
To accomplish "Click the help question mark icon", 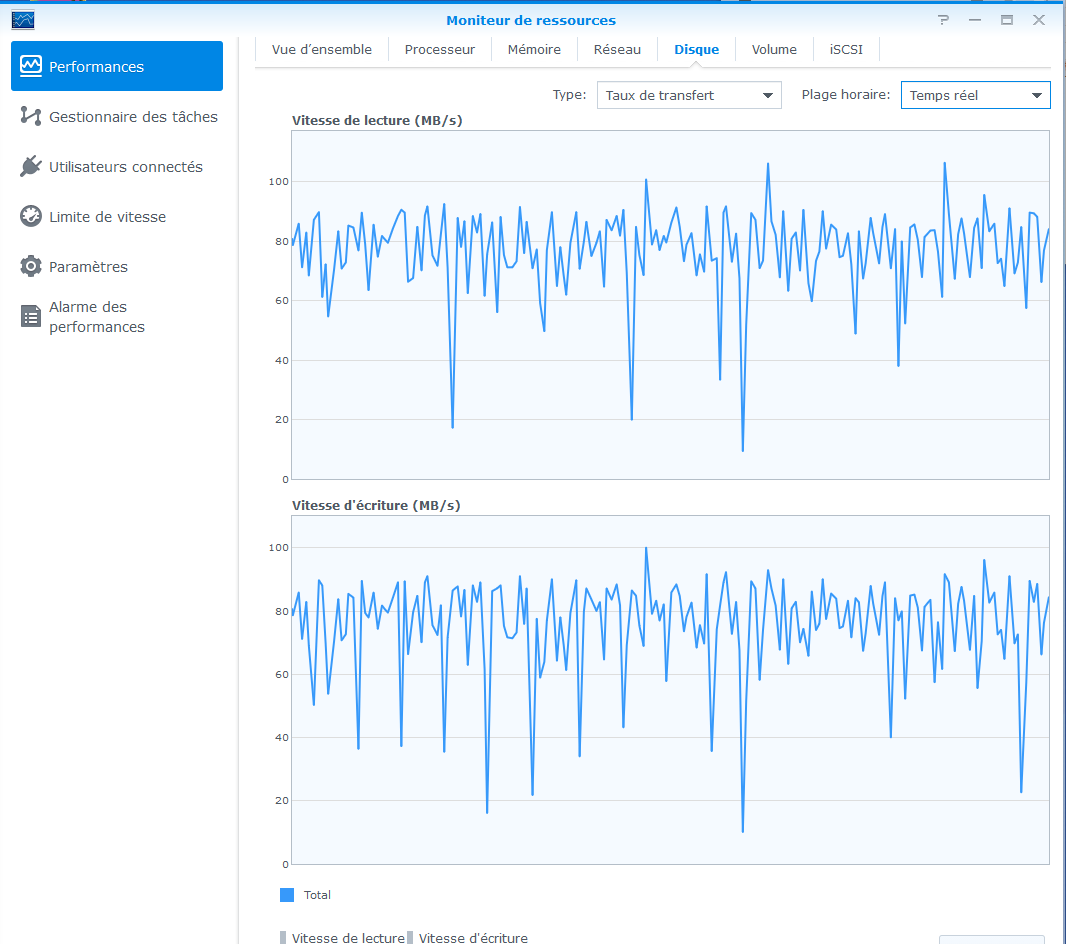I will click(x=942, y=20).
